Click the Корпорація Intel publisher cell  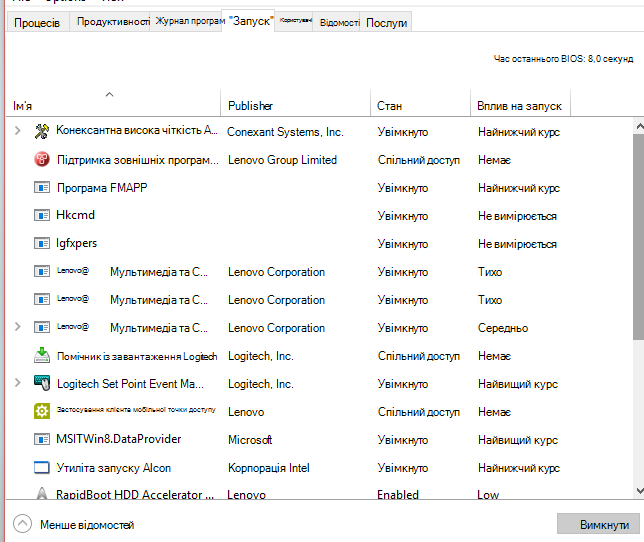coord(269,468)
